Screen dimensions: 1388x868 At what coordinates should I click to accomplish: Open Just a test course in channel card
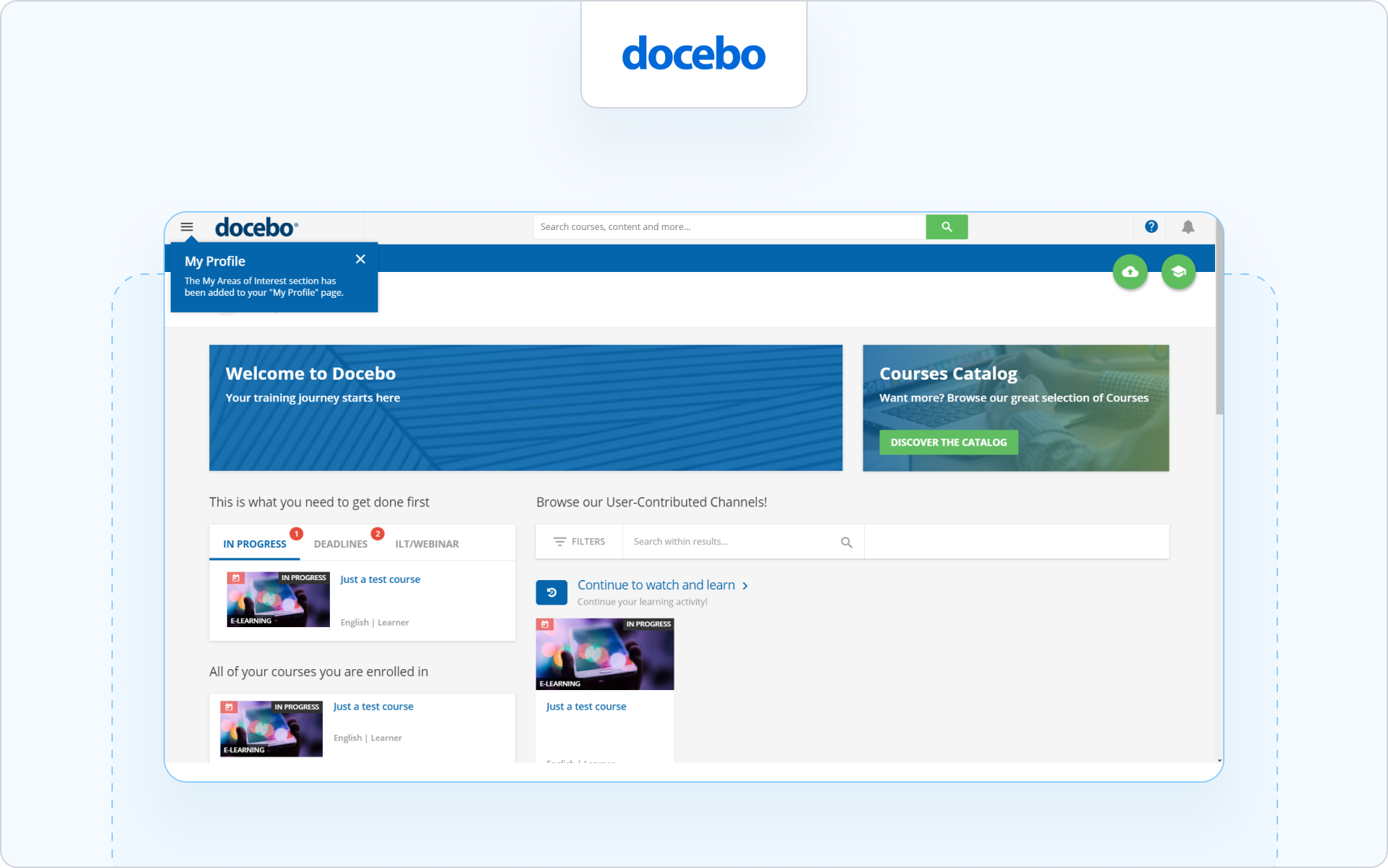pos(586,707)
